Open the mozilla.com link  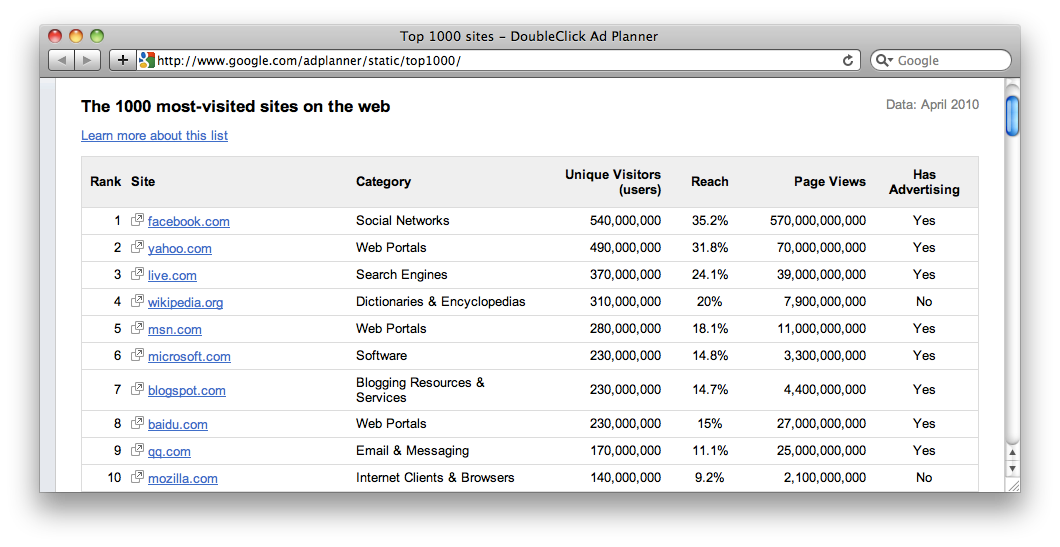click(183, 479)
